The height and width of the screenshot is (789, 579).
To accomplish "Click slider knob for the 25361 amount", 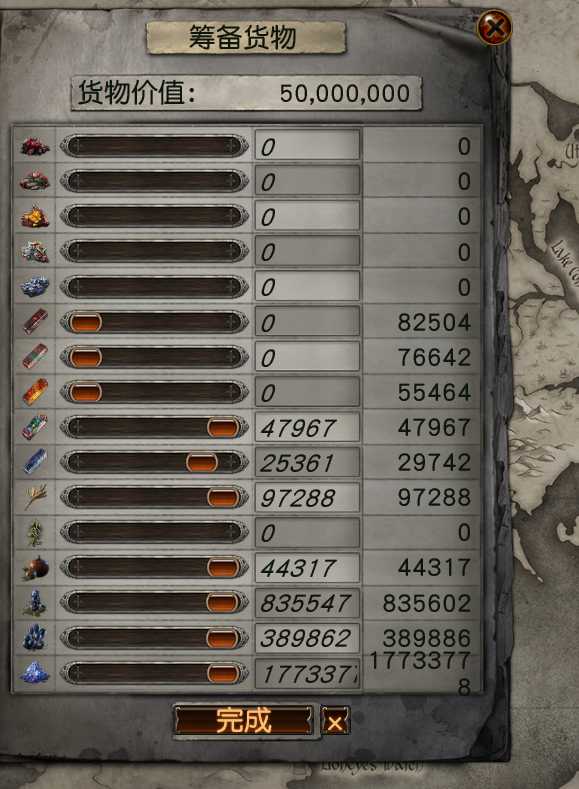I will (202, 462).
